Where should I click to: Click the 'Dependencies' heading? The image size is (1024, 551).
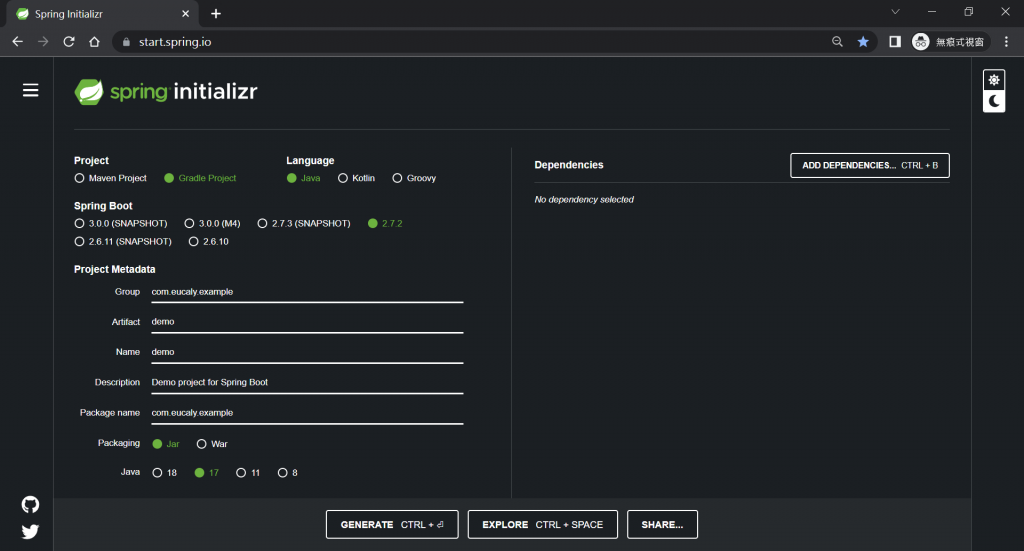[x=569, y=165]
